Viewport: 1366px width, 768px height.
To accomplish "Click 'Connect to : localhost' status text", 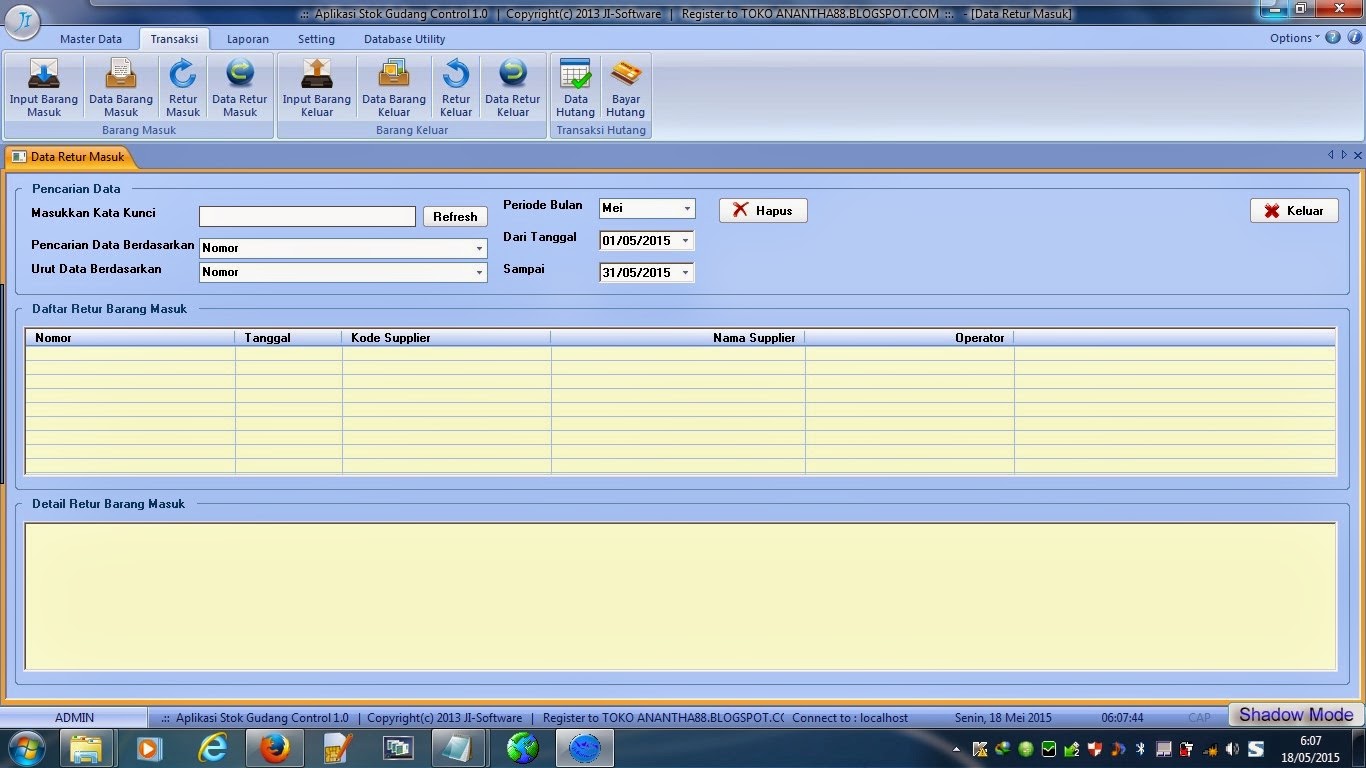I will [850, 717].
